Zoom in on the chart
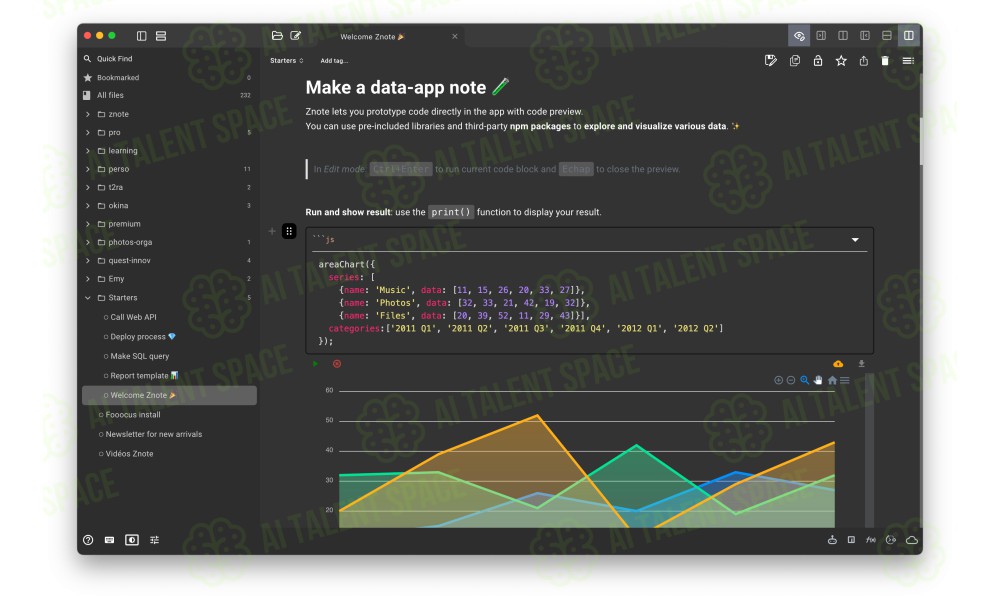This screenshot has width=1000, height=600. [778, 380]
